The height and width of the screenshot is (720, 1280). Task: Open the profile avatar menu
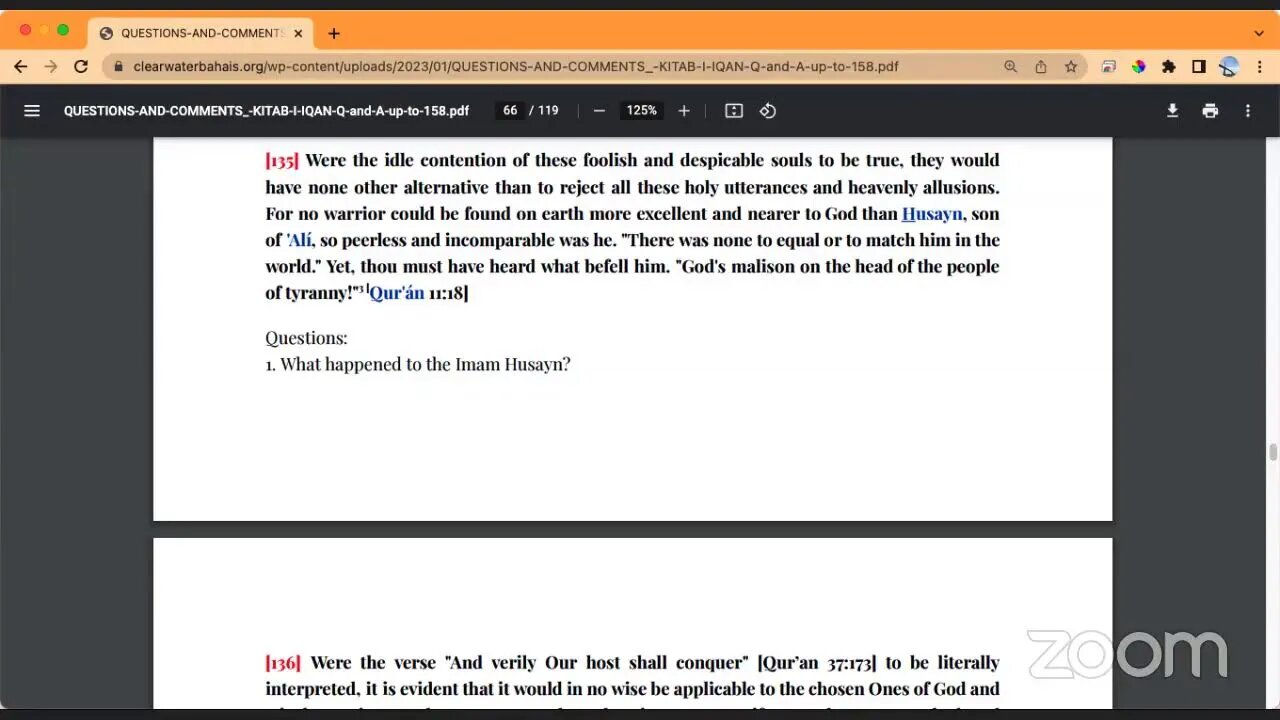[x=1229, y=67]
